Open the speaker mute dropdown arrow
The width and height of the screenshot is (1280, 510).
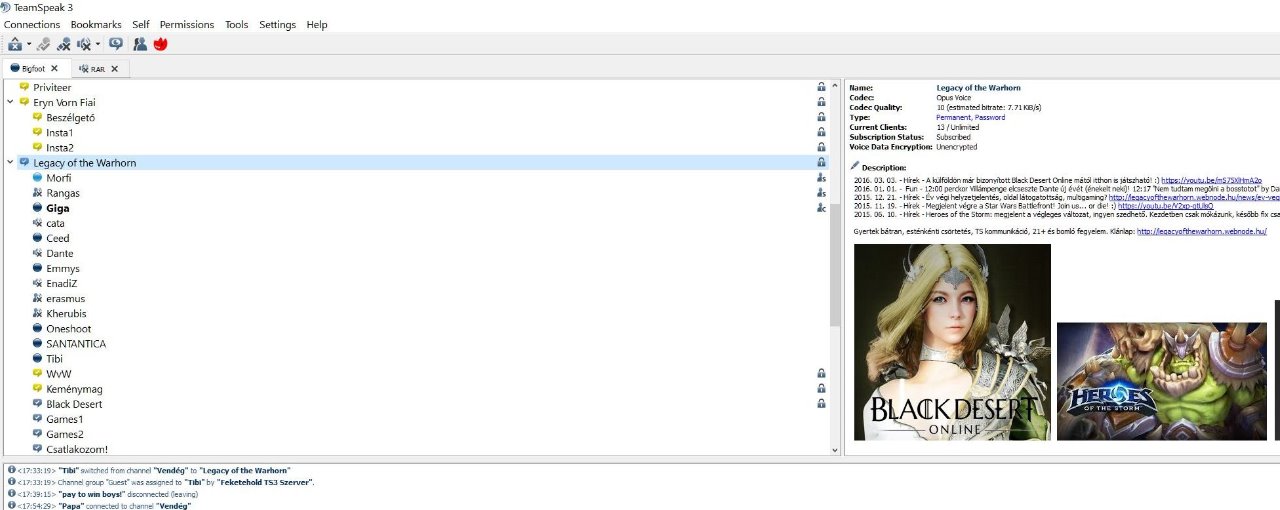tap(98, 45)
